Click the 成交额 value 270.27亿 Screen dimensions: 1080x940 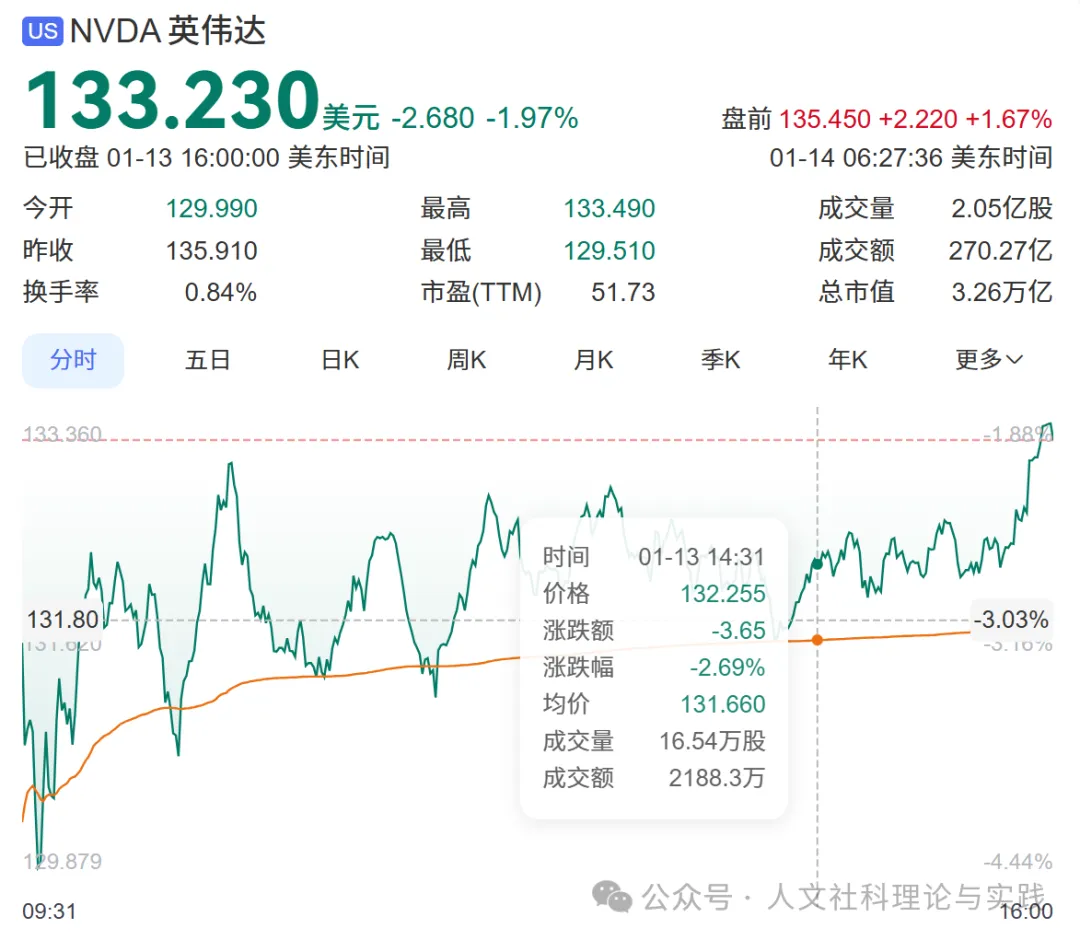(1001, 251)
